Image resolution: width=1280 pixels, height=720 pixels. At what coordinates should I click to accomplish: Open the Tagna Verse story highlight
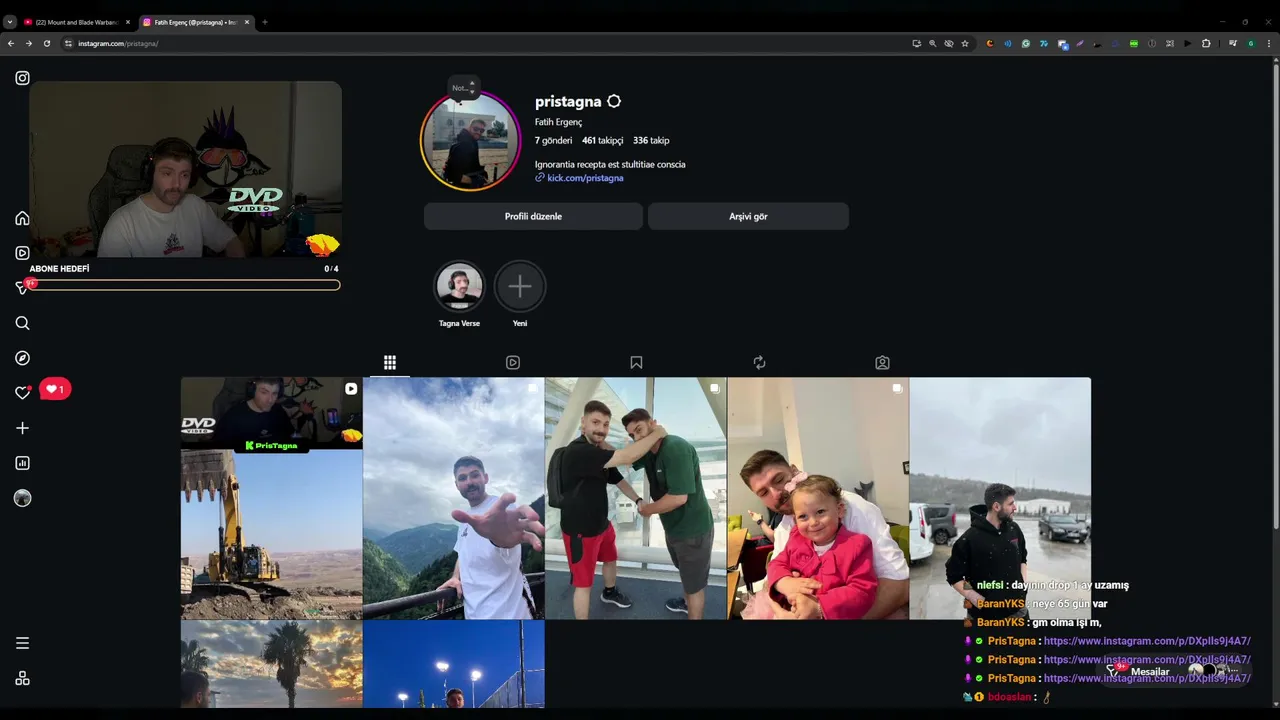click(x=459, y=287)
